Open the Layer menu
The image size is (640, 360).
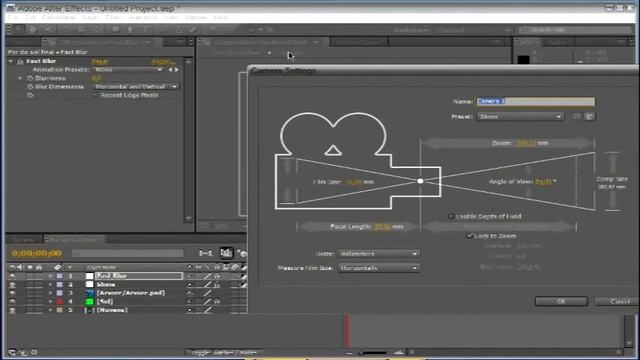90,18
